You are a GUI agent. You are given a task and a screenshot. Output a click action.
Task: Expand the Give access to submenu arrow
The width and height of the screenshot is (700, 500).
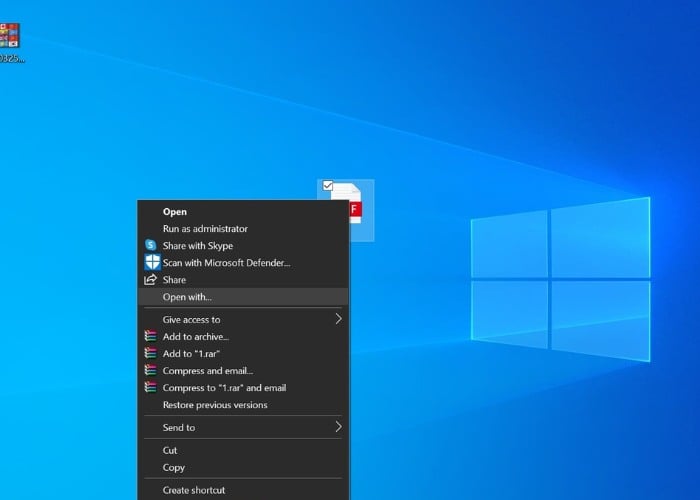point(338,319)
